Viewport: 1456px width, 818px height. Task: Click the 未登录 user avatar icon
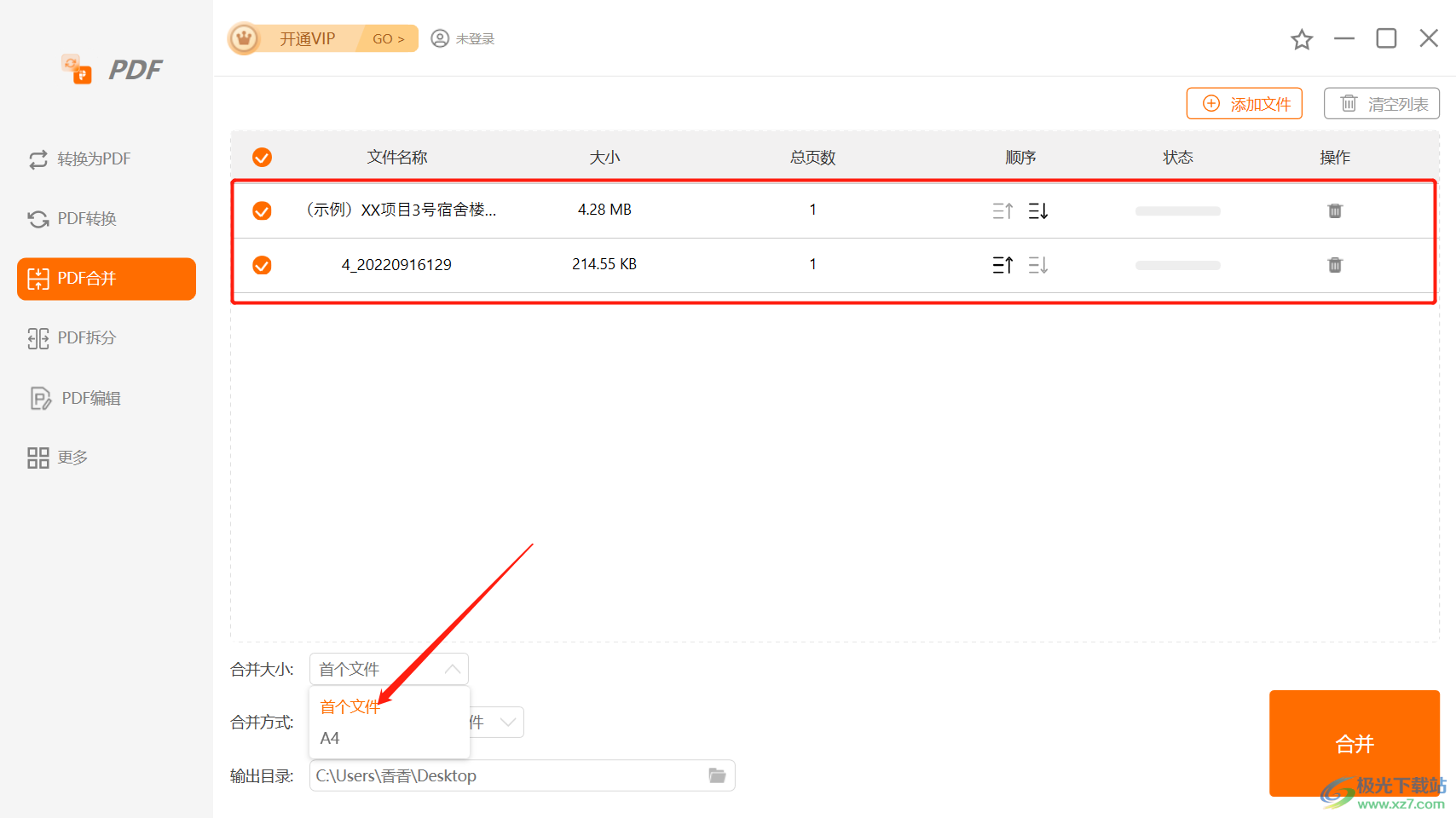pyautogui.click(x=440, y=38)
